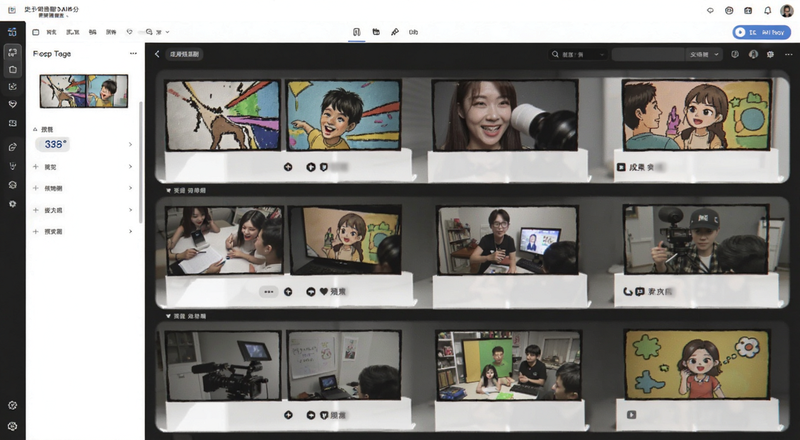Open the ellipsis button under the women-at-table card
Screen dimensions: 800x440
269,291
